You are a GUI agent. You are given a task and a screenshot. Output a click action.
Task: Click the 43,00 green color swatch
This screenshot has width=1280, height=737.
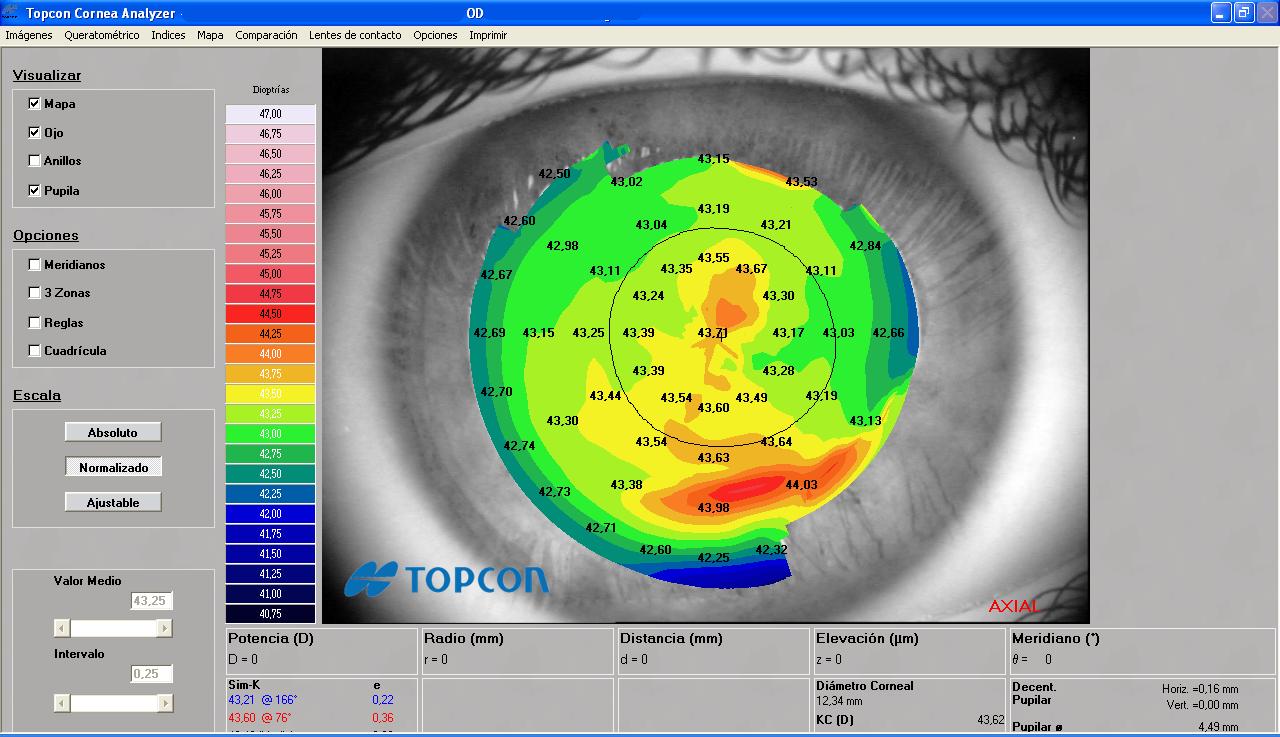click(270, 434)
